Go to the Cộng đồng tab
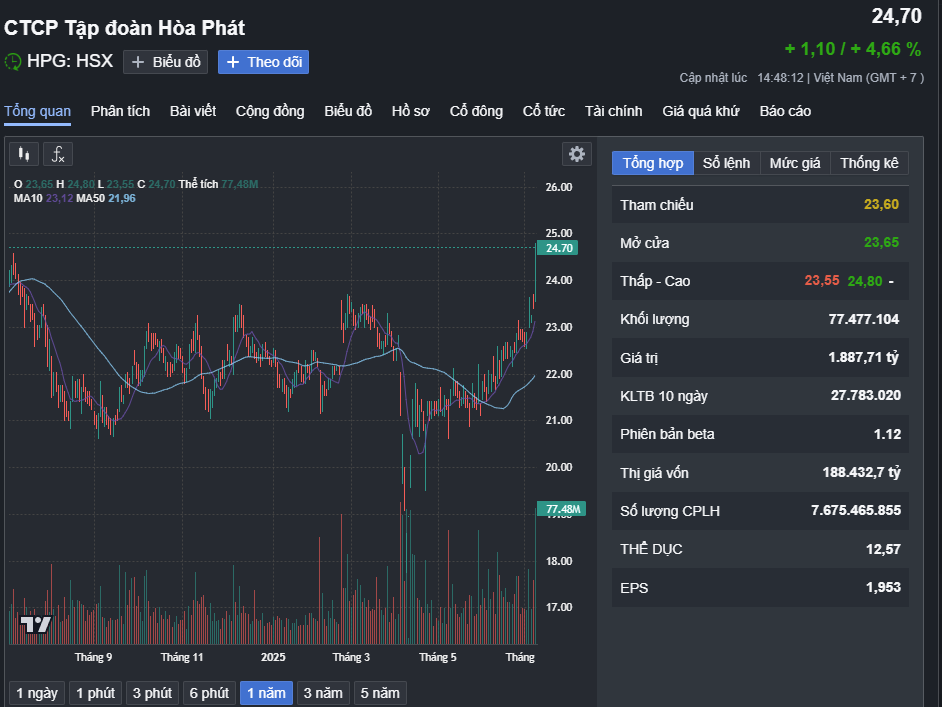This screenshot has height=707, width=942. click(270, 111)
